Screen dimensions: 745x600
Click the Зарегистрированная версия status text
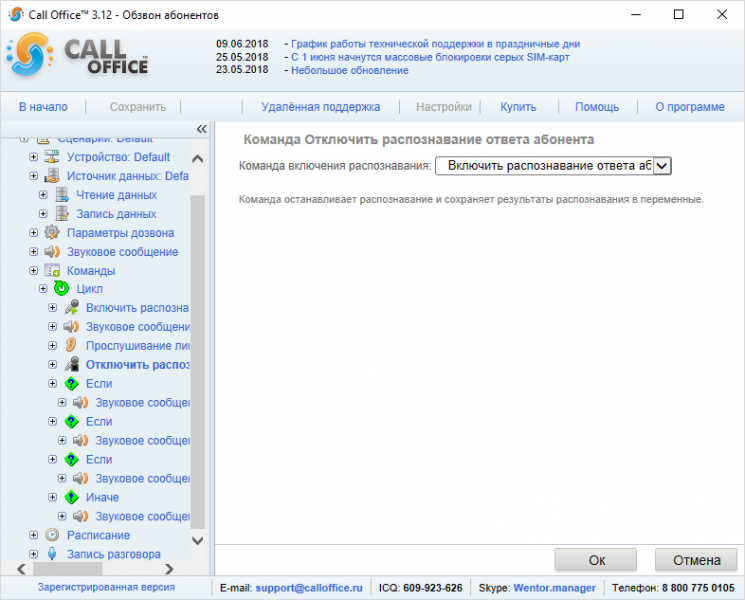coord(106,587)
